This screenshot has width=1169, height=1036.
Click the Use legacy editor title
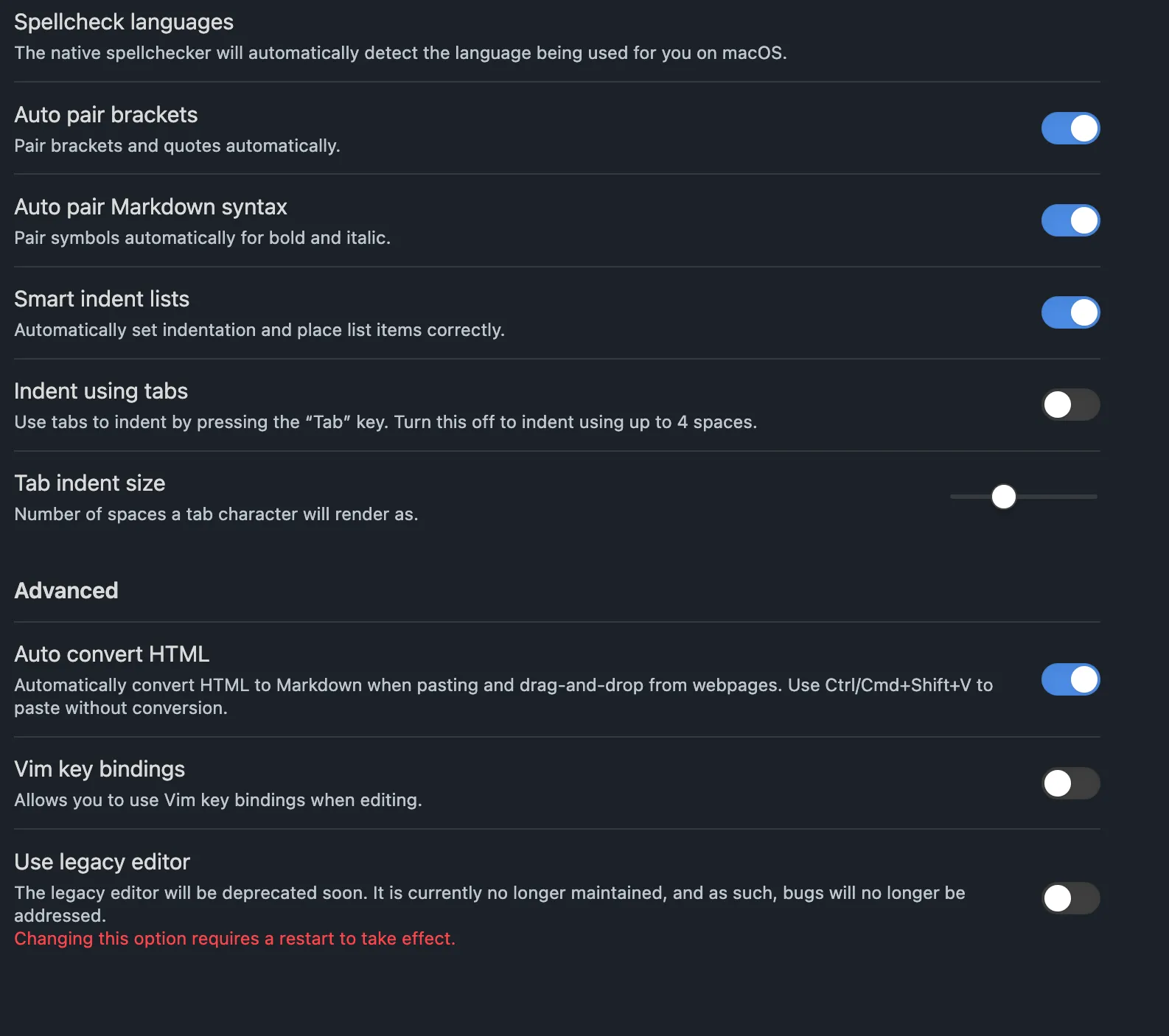point(102,861)
